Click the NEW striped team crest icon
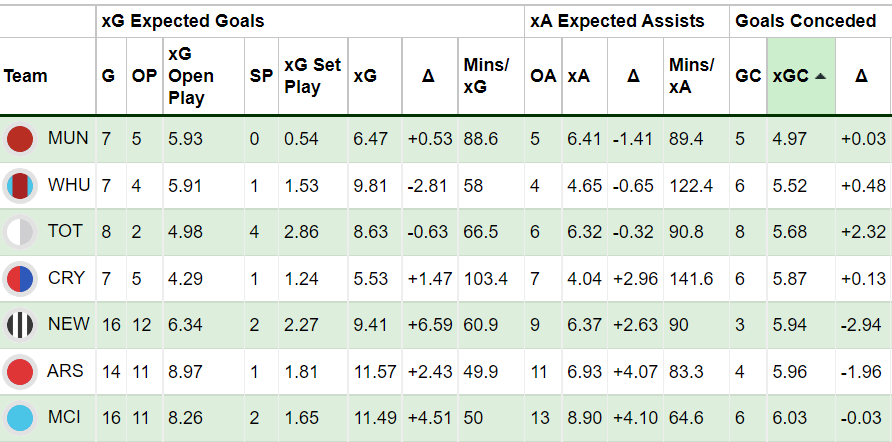 tap(20, 325)
